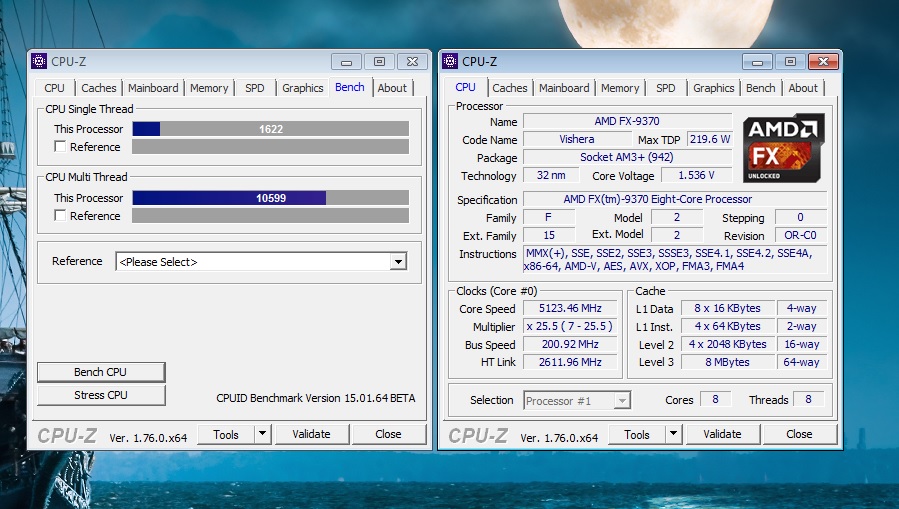The height and width of the screenshot is (509, 899).
Task: Click Close button at bottom of right window
Action: point(799,434)
